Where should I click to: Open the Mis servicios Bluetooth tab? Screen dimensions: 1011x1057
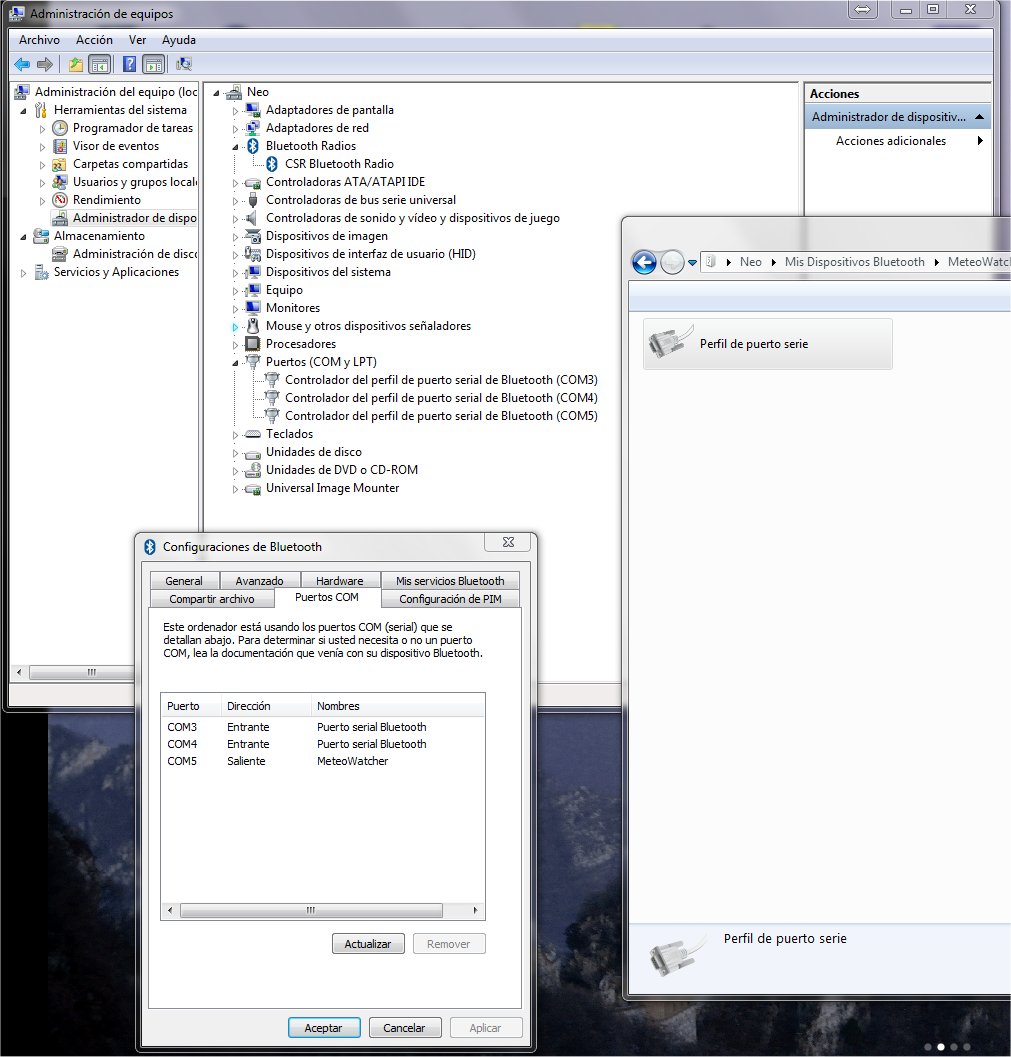point(450,581)
